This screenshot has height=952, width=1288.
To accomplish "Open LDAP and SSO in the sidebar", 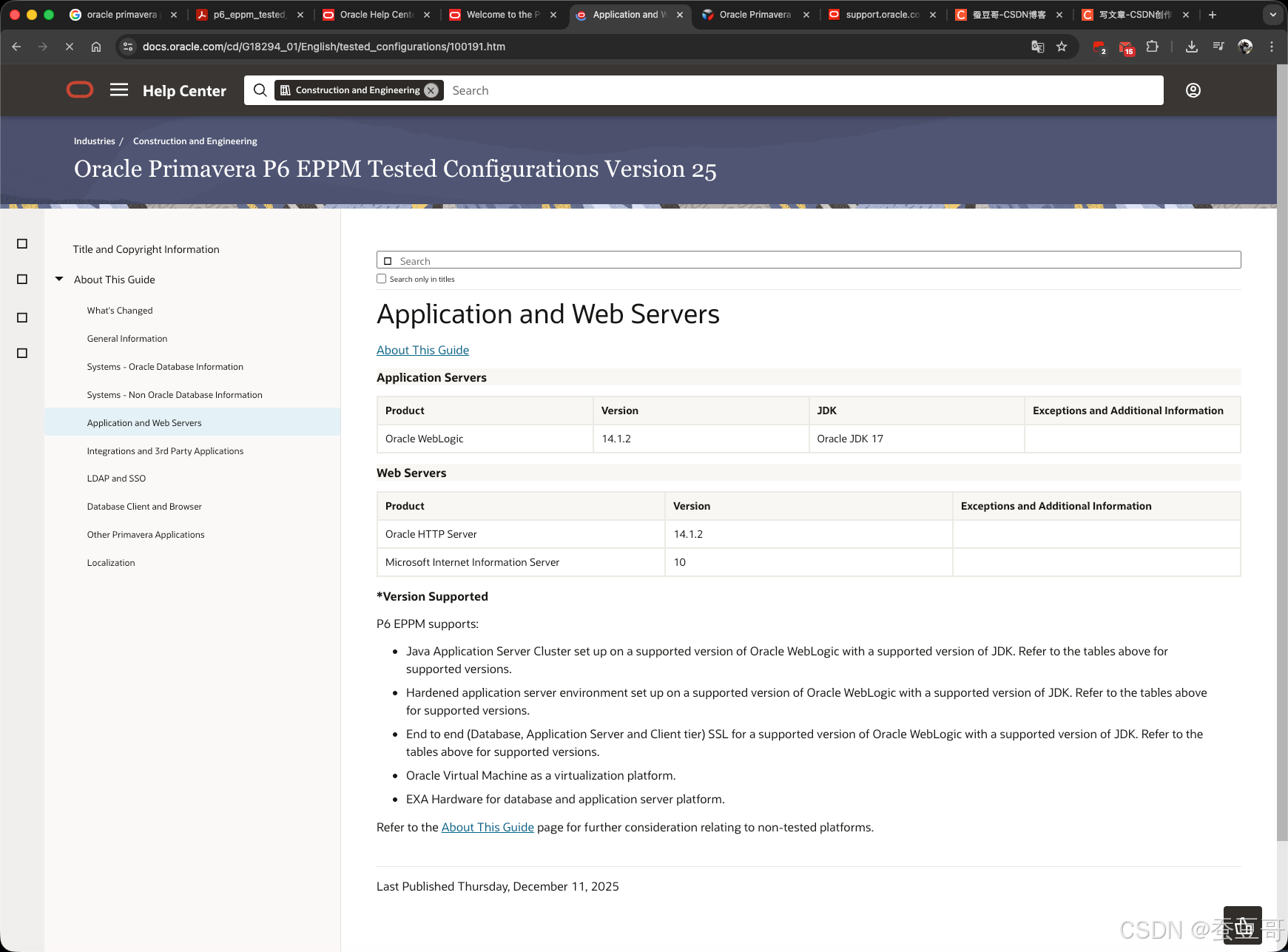I will pyautogui.click(x=116, y=479).
